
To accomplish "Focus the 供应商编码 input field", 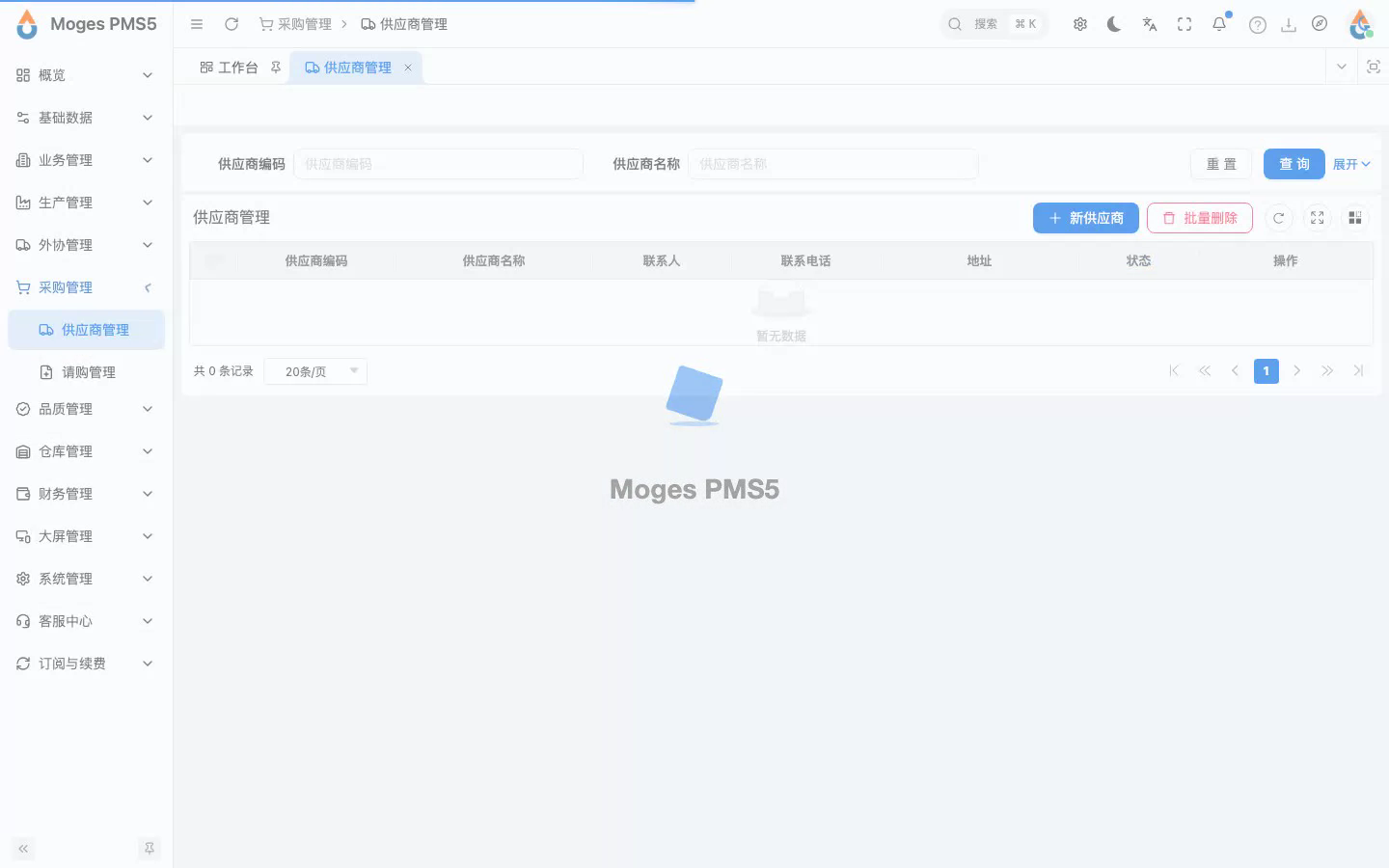I will (x=438, y=164).
